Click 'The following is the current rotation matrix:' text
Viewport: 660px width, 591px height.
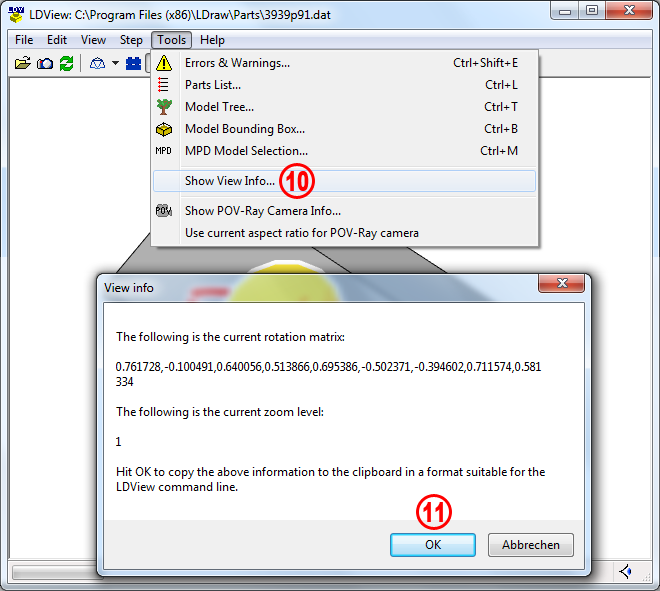(x=230, y=337)
